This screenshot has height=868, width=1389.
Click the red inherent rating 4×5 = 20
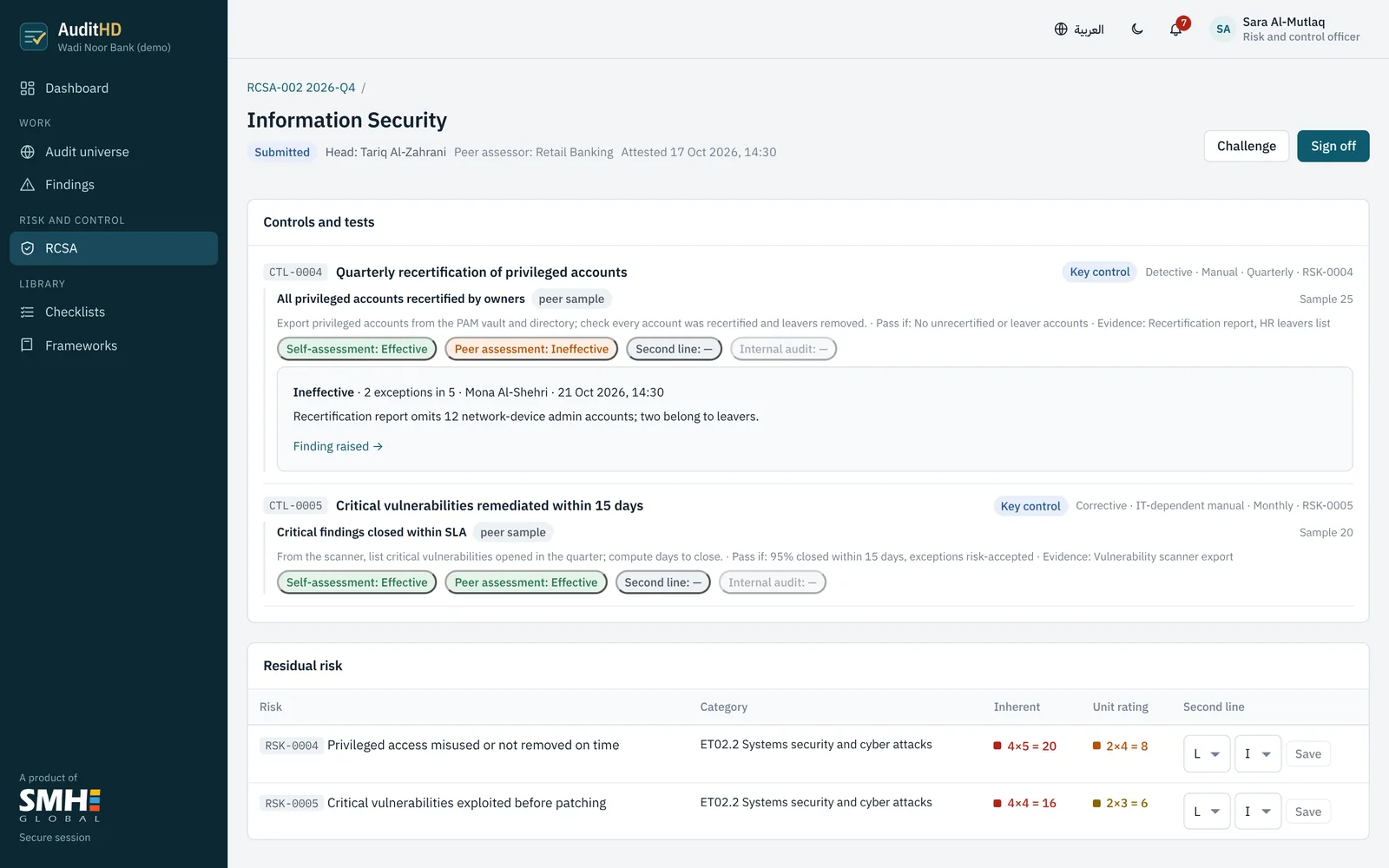click(1025, 746)
